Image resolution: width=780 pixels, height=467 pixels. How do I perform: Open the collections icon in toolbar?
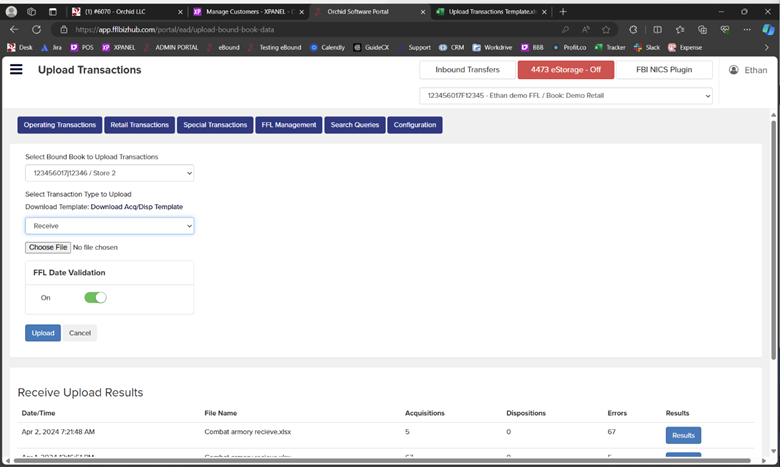tap(702, 29)
